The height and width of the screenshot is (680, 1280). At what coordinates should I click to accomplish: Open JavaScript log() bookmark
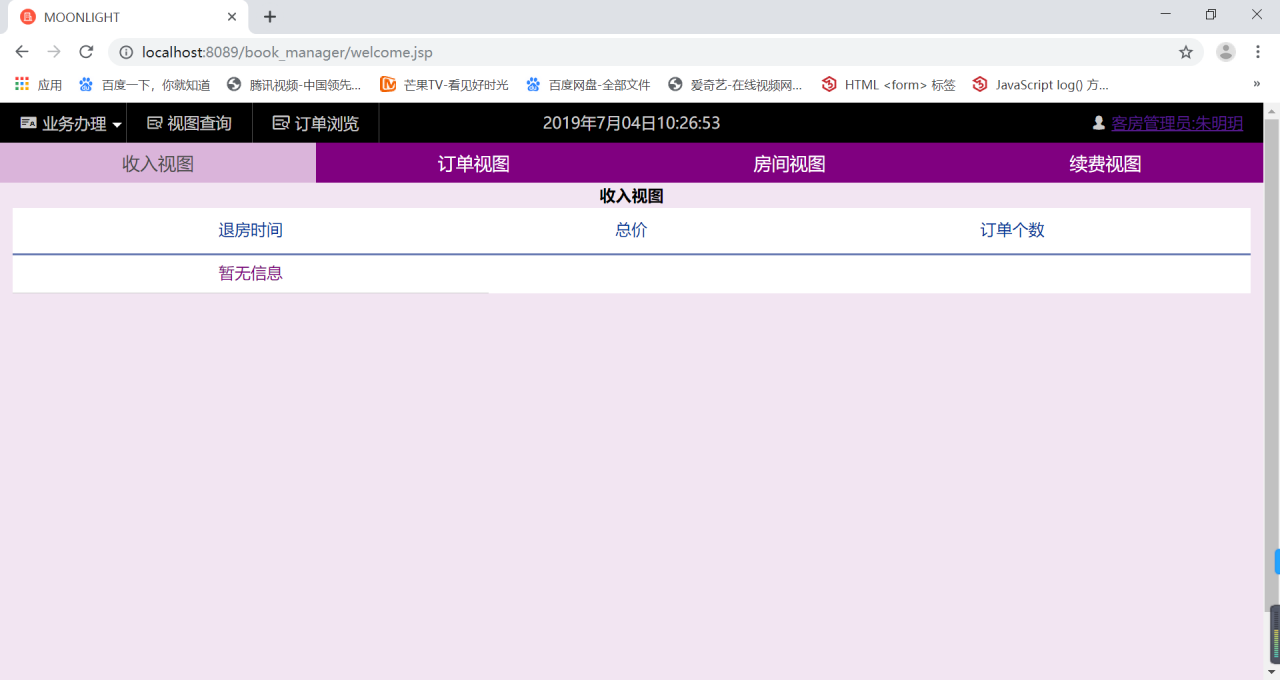coord(1041,85)
